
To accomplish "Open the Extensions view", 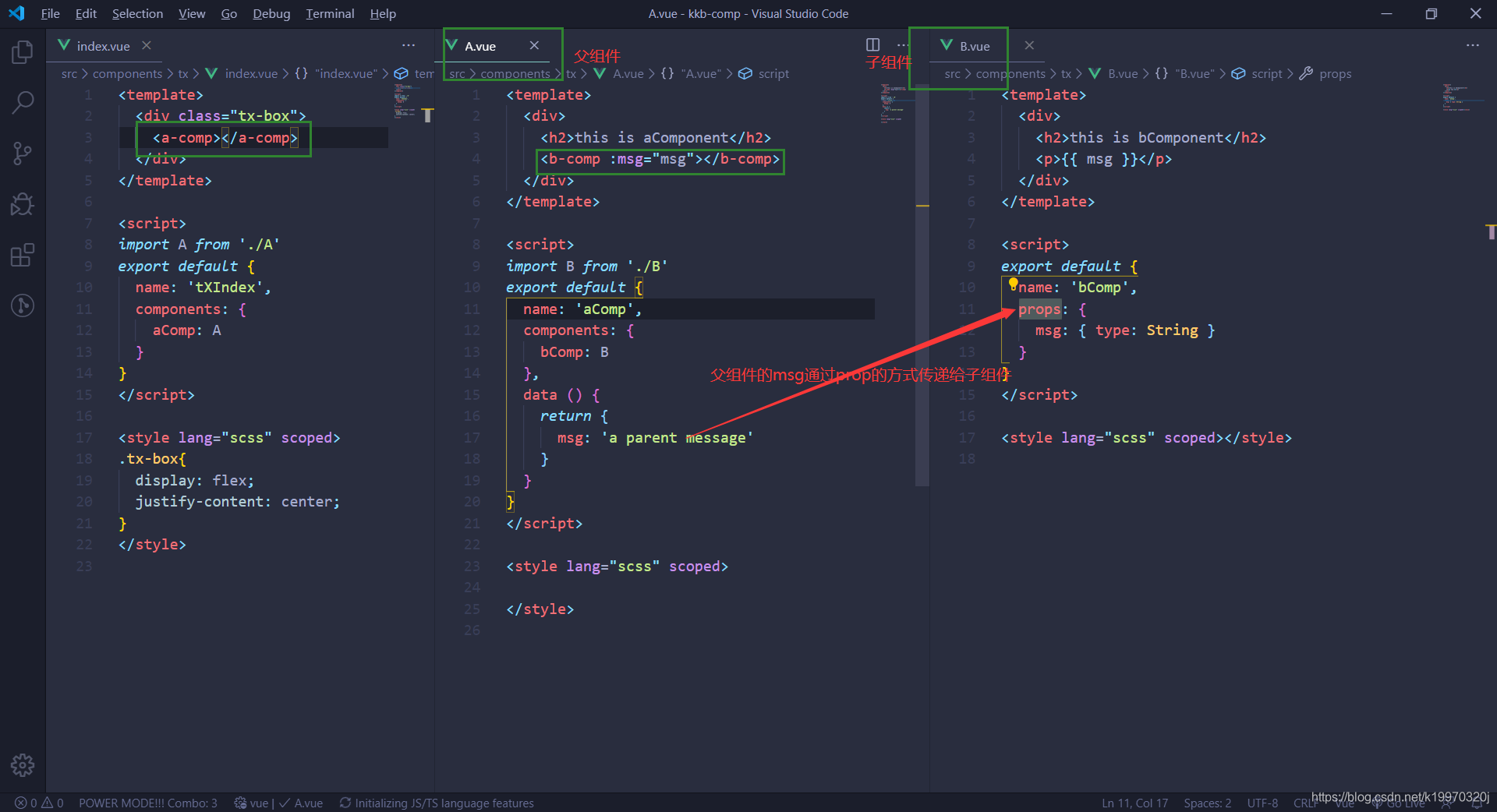I will tap(23, 255).
